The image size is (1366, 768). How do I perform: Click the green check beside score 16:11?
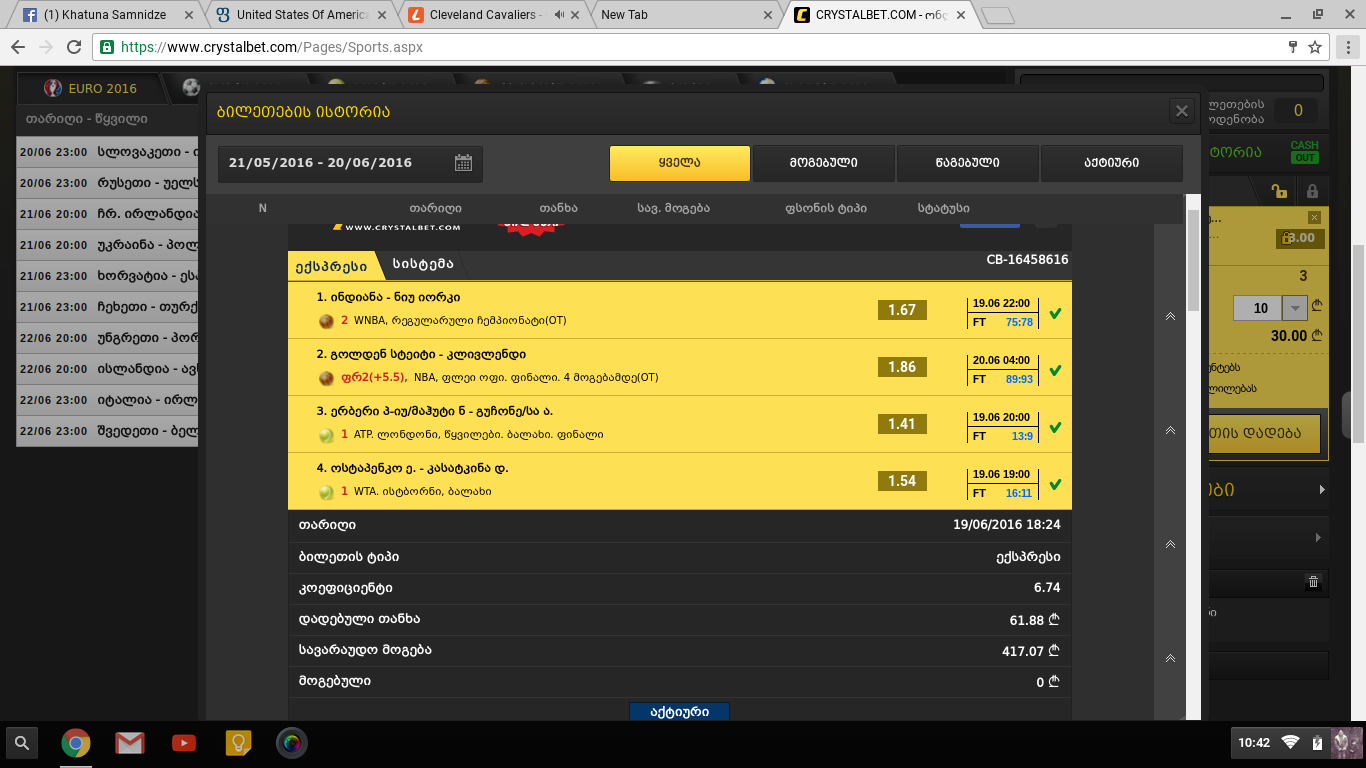1055,485
